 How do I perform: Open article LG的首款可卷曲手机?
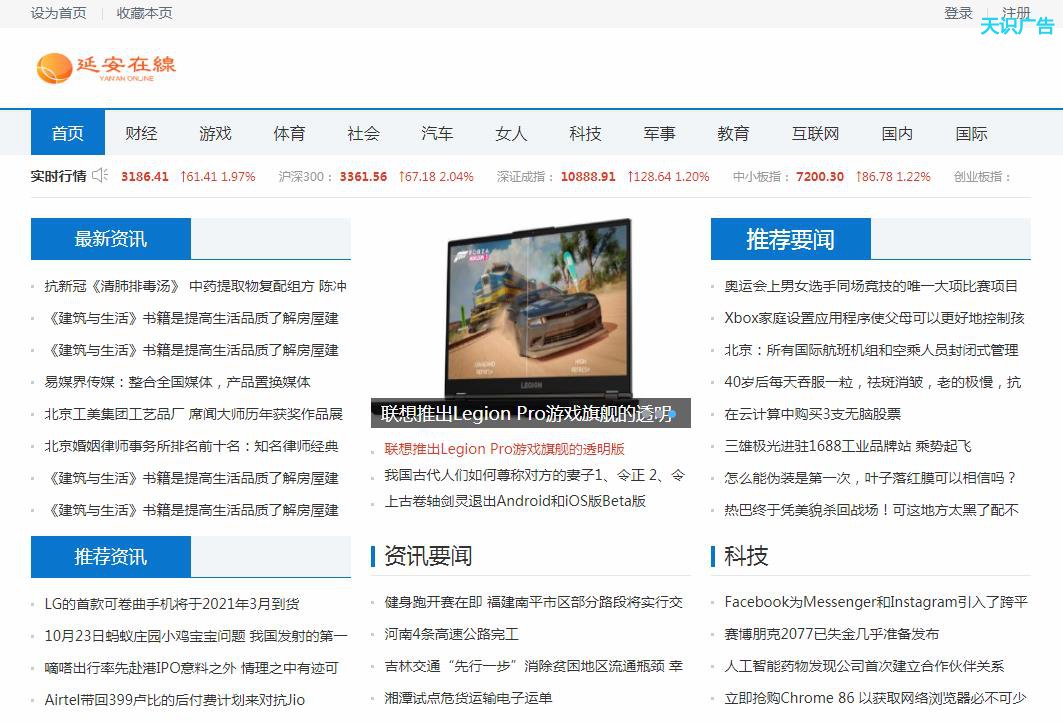[172, 603]
